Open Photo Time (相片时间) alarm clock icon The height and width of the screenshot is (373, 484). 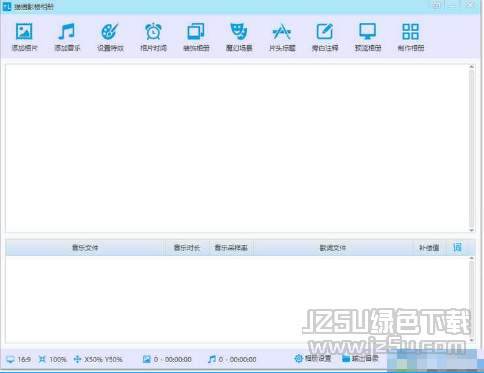click(153, 32)
